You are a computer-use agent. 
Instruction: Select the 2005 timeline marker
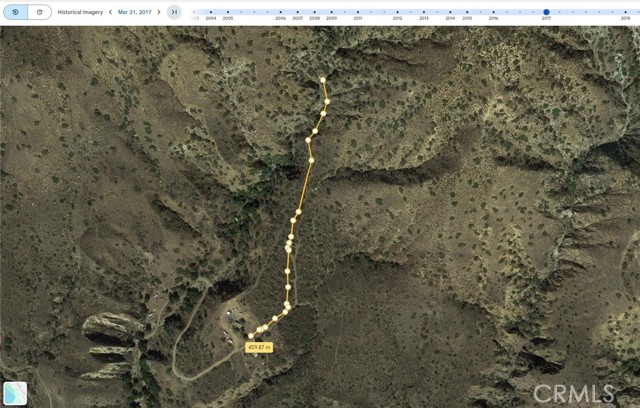tap(228, 12)
